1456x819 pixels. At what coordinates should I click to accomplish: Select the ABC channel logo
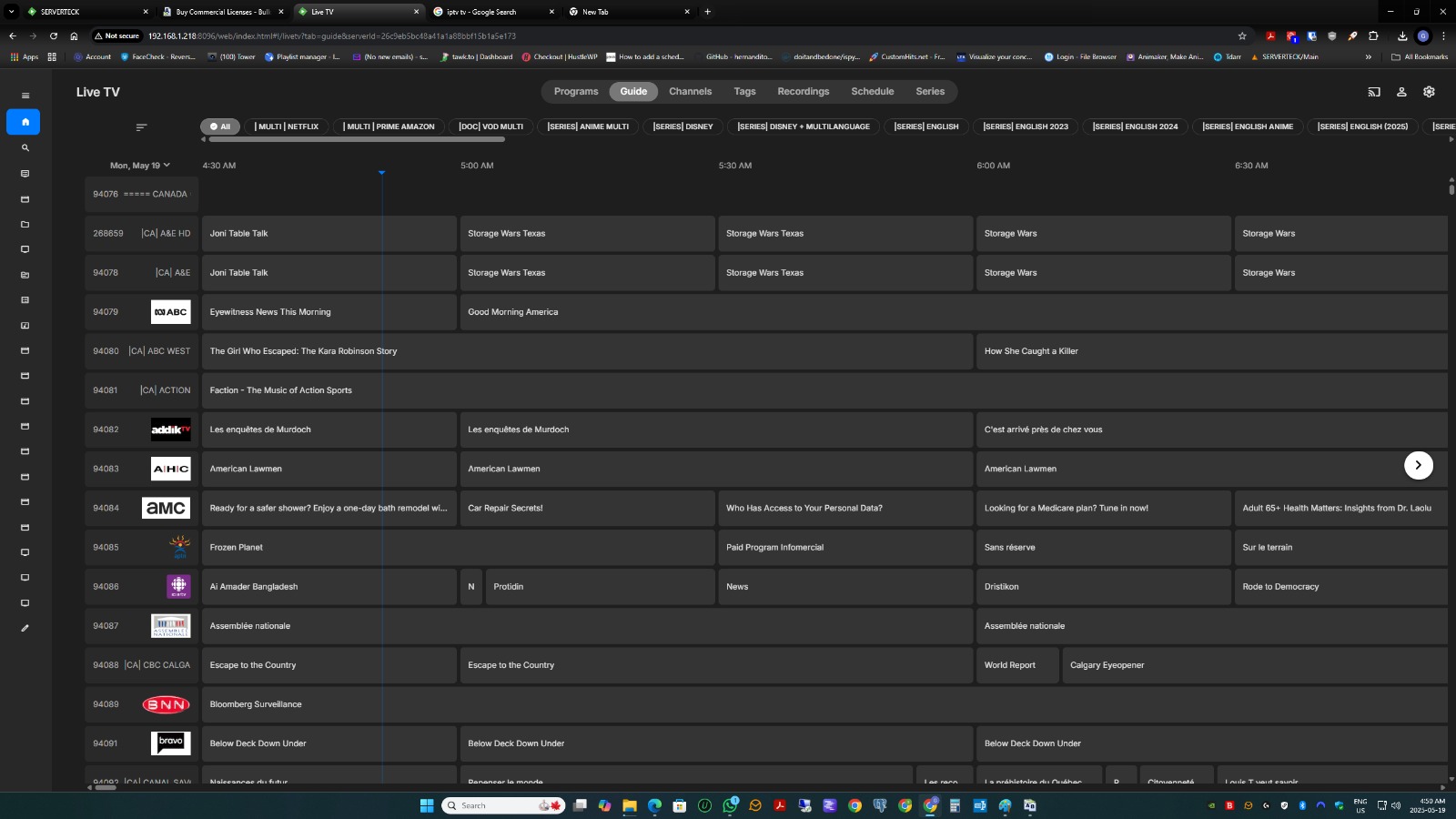click(x=170, y=312)
